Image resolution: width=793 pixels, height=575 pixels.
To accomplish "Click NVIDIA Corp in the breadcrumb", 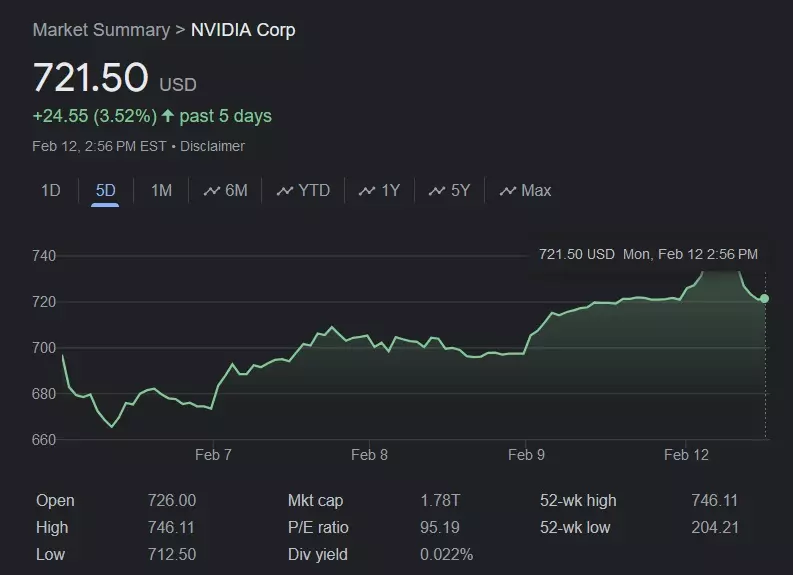I will pos(243,30).
